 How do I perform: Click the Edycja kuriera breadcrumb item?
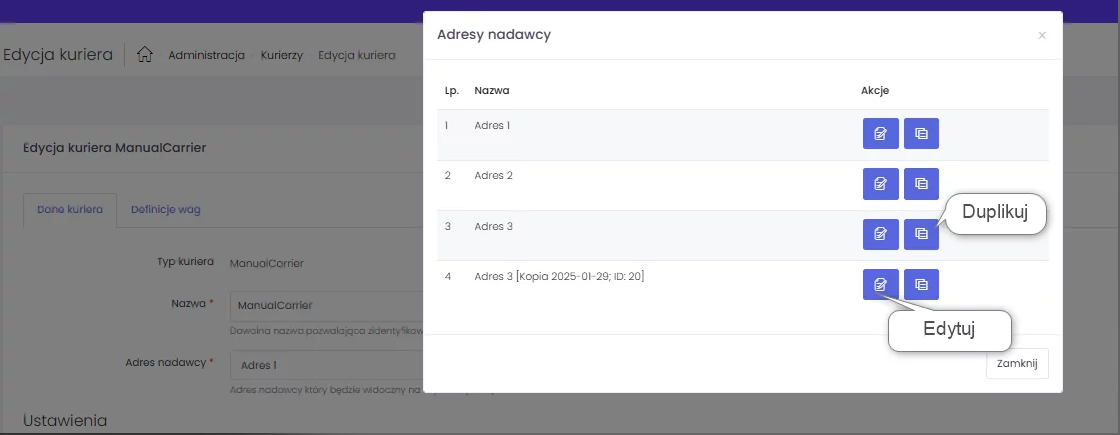coord(356,55)
